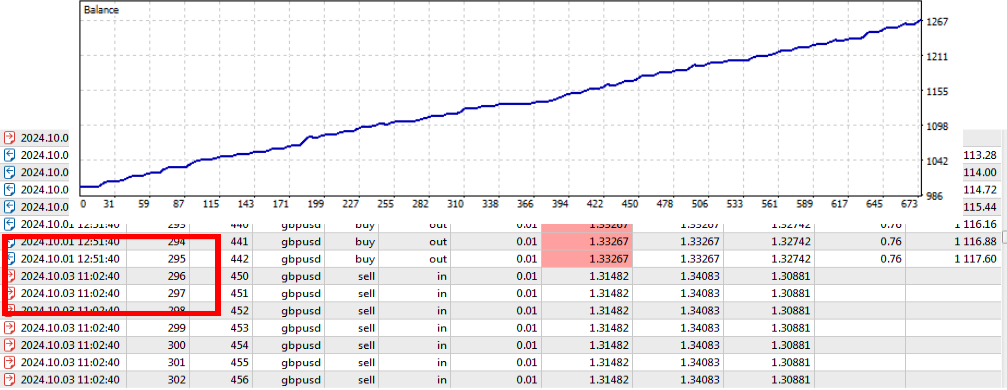Click 'out' direction in deal 295 row
The height and width of the screenshot is (390, 1007).
click(438, 259)
